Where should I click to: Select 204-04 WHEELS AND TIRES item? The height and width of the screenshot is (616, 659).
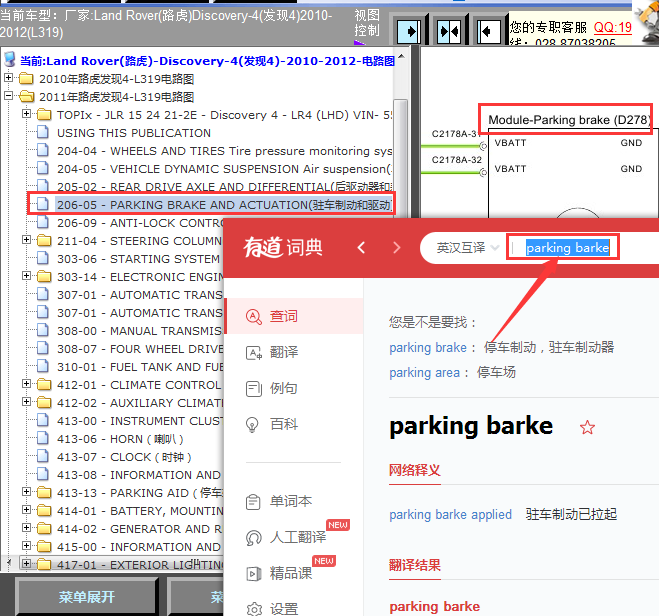click(x=224, y=151)
